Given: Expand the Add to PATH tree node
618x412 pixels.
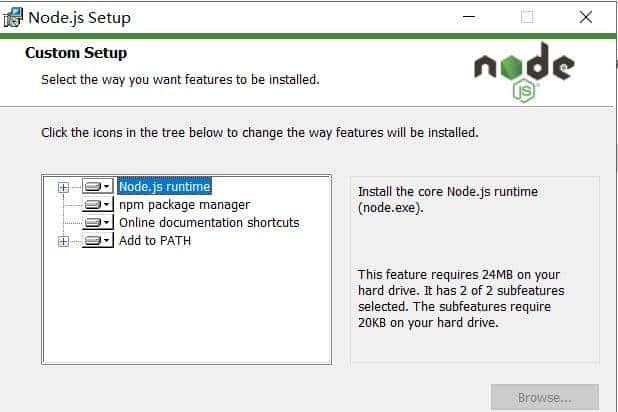Looking at the screenshot, I should tap(63, 241).
